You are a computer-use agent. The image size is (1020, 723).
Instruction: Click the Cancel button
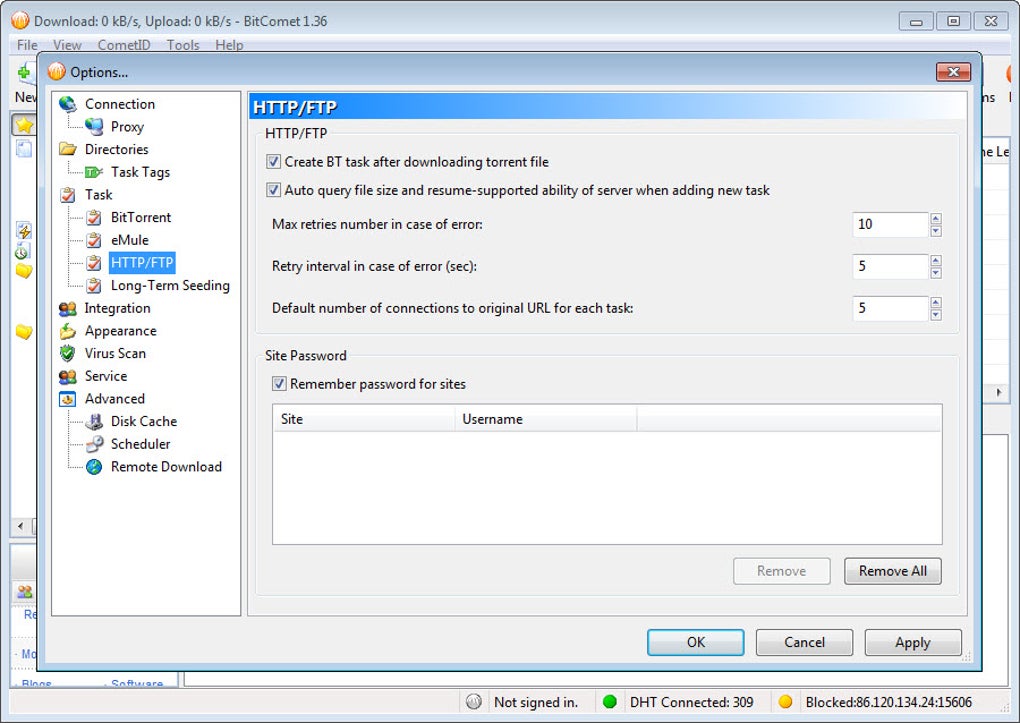tap(804, 642)
